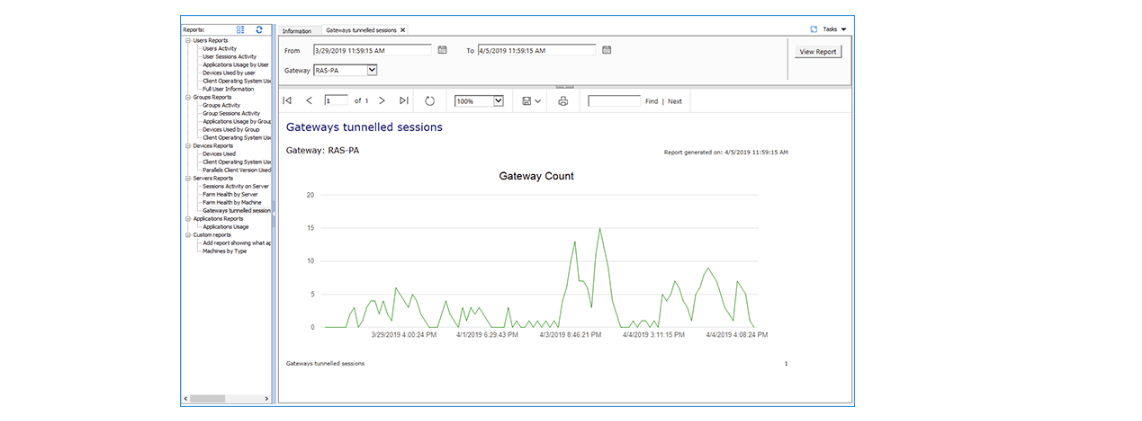Open the Full User Information report
This screenshot has height=421, width=1142.
[228, 89]
